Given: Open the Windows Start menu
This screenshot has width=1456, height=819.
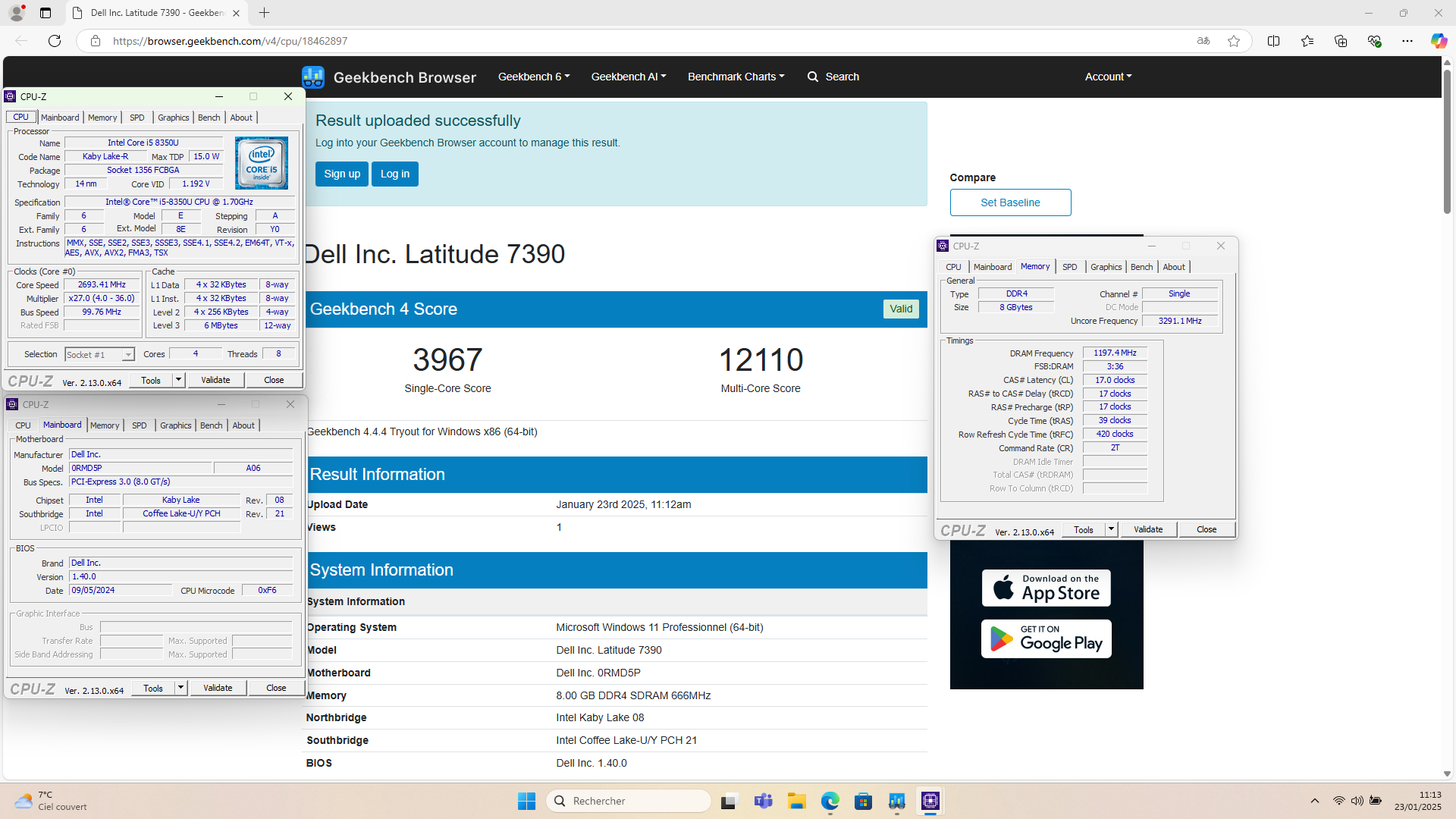Looking at the screenshot, I should (526, 801).
